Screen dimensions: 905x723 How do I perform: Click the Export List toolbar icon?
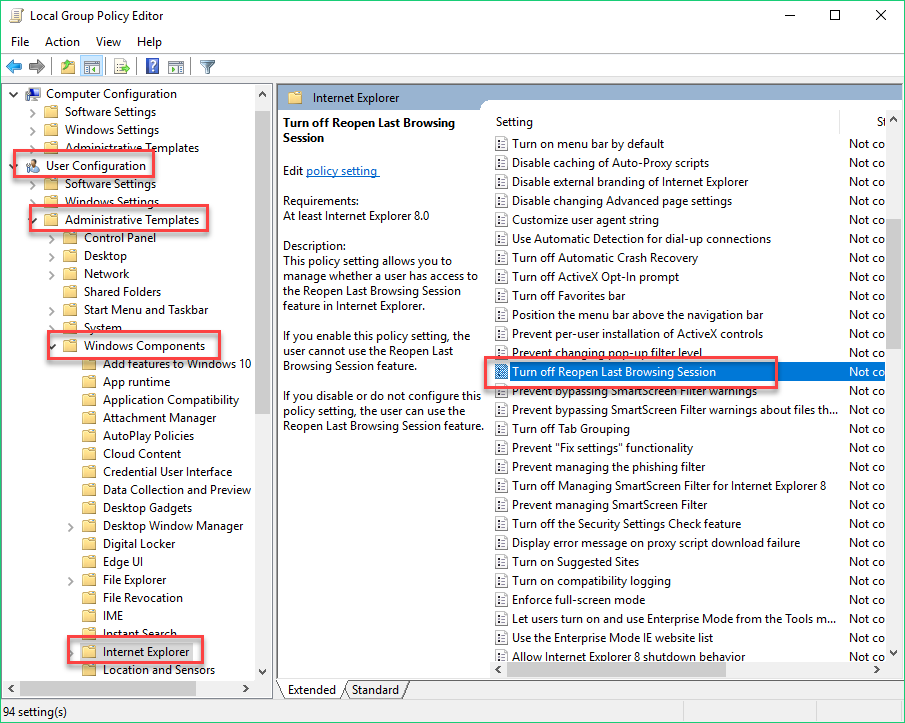pyautogui.click(x=122, y=67)
